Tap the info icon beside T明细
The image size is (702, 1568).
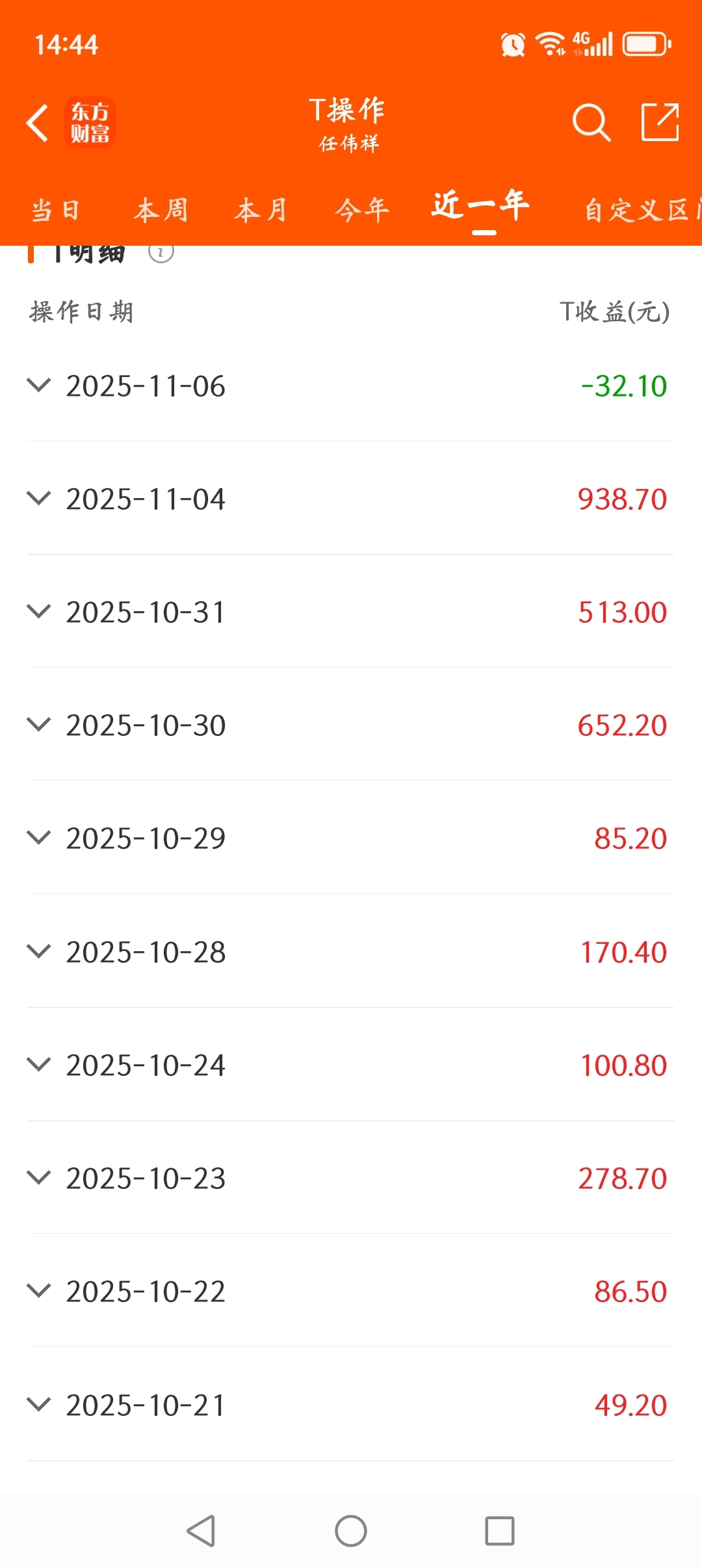click(161, 252)
